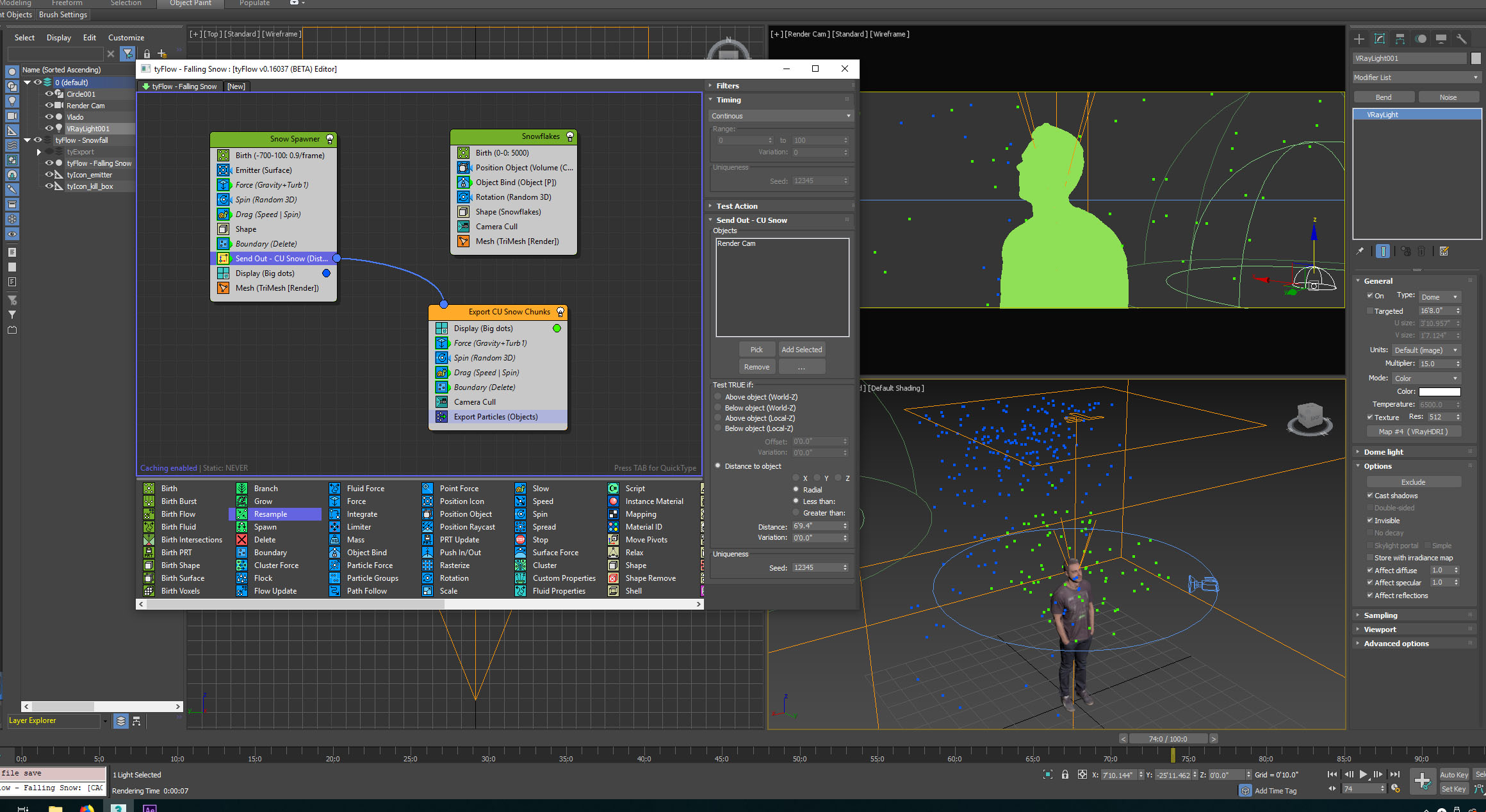The height and width of the screenshot is (812, 1486).
Task: Open the Customize menu
Action: pos(126,38)
